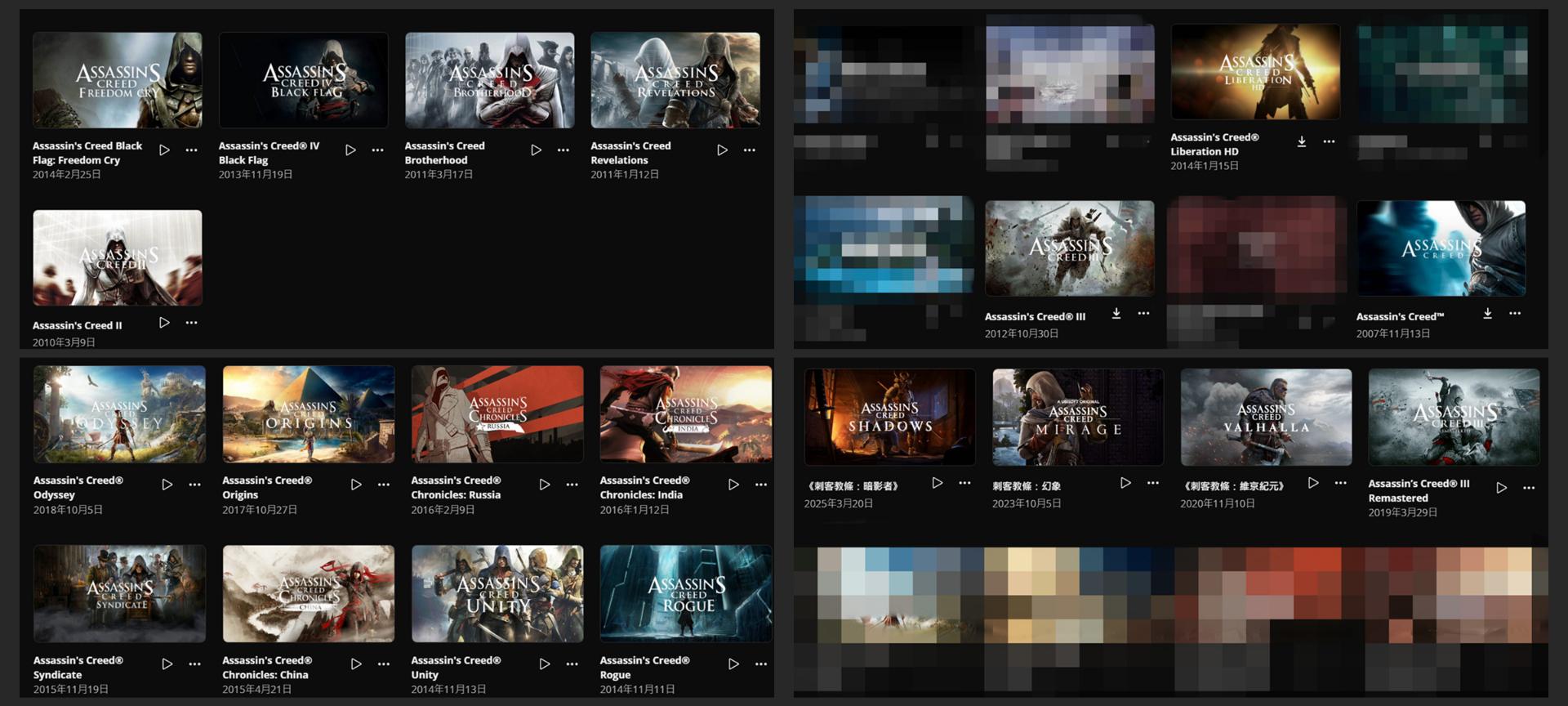Open more options for III Remastered
The width and height of the screenshot is (1568, 706).
pyautogui.click(x=1529, y=488)
